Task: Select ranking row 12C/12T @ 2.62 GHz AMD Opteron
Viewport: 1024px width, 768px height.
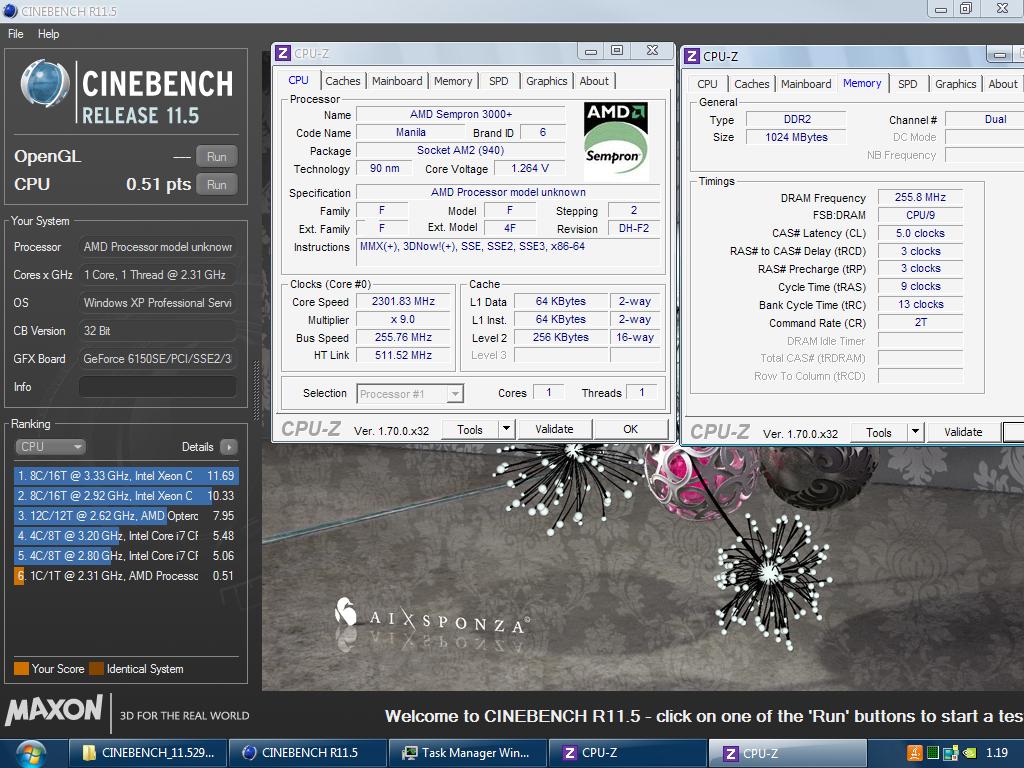Action: (x=126, y=516)
